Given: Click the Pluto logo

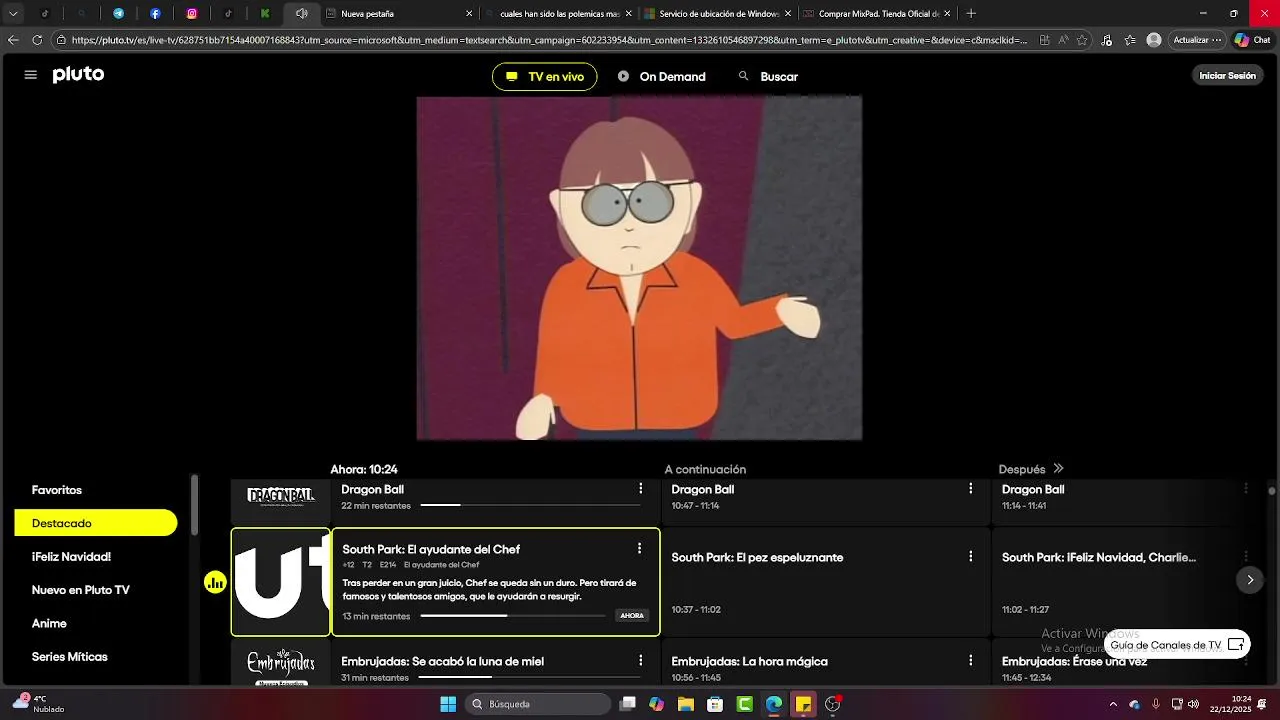Looking at the screenshot, I should [78, 75].
